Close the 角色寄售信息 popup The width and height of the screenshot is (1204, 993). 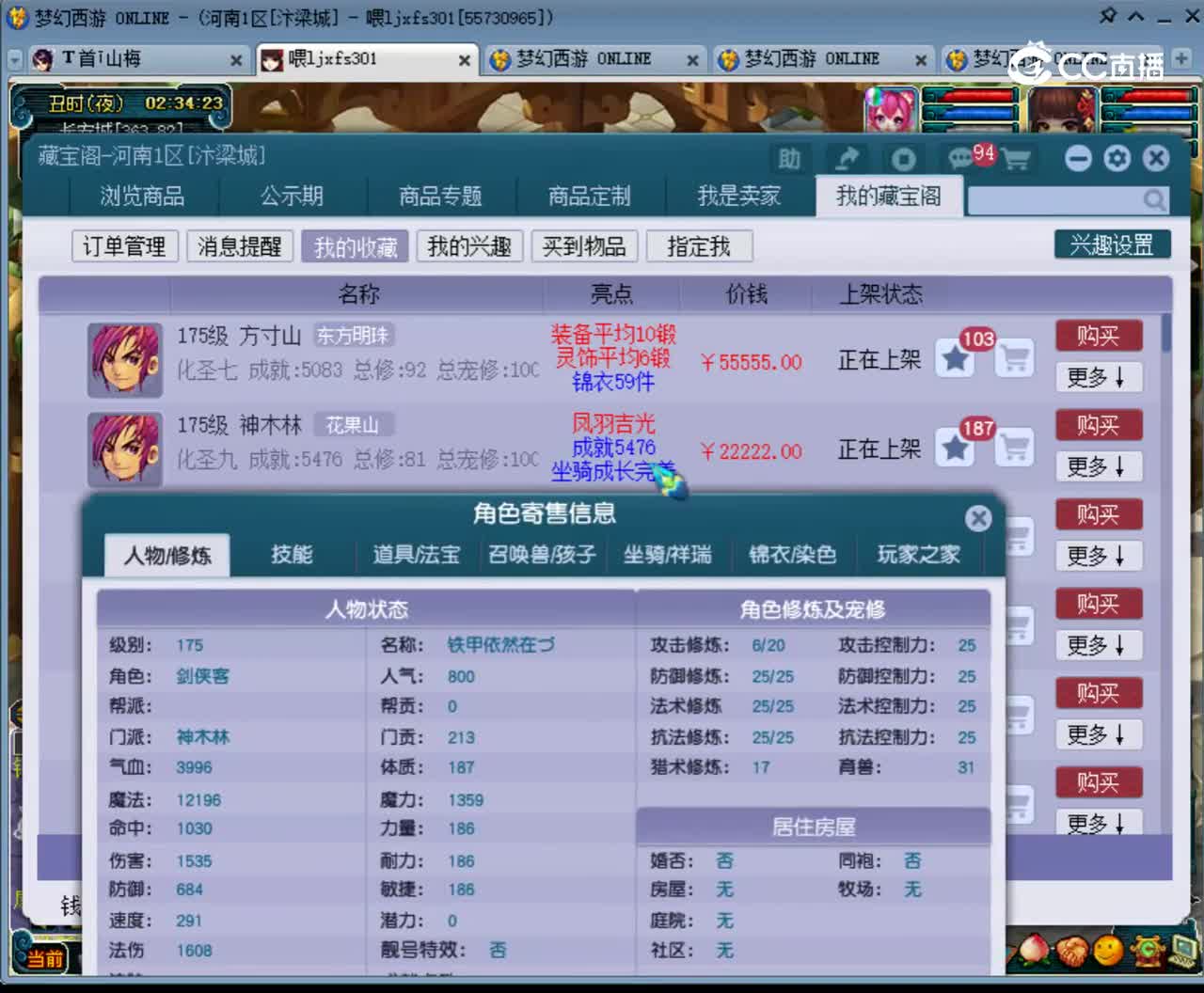coord(978,518)
